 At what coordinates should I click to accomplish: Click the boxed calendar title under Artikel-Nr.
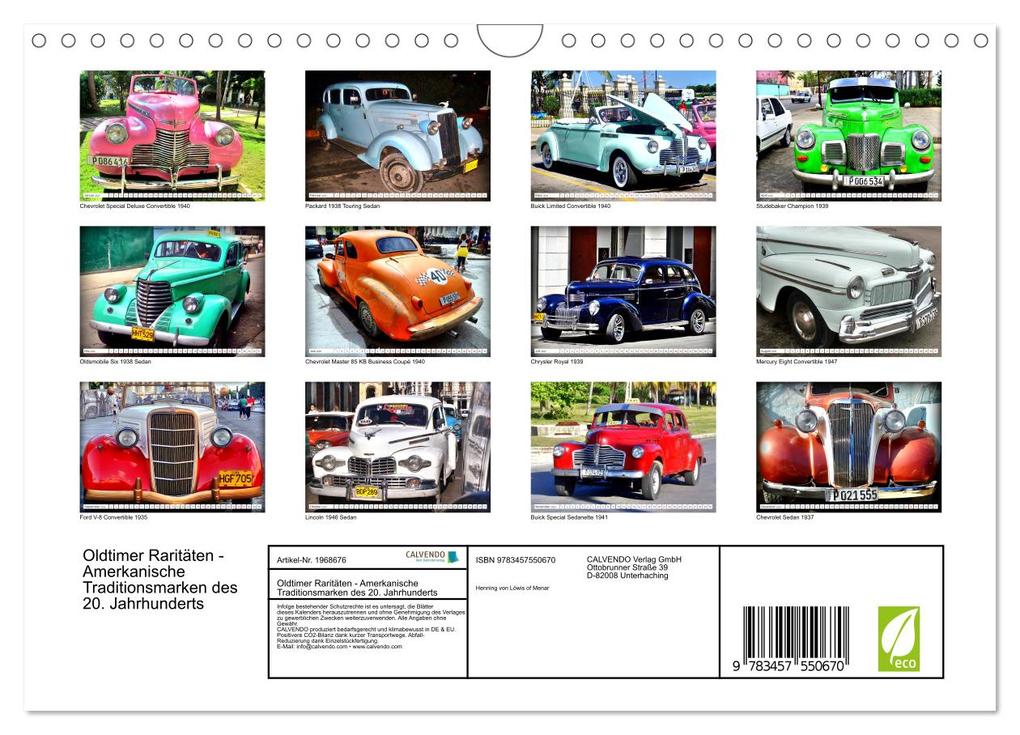pyautogui.click(x=356, y=588)
